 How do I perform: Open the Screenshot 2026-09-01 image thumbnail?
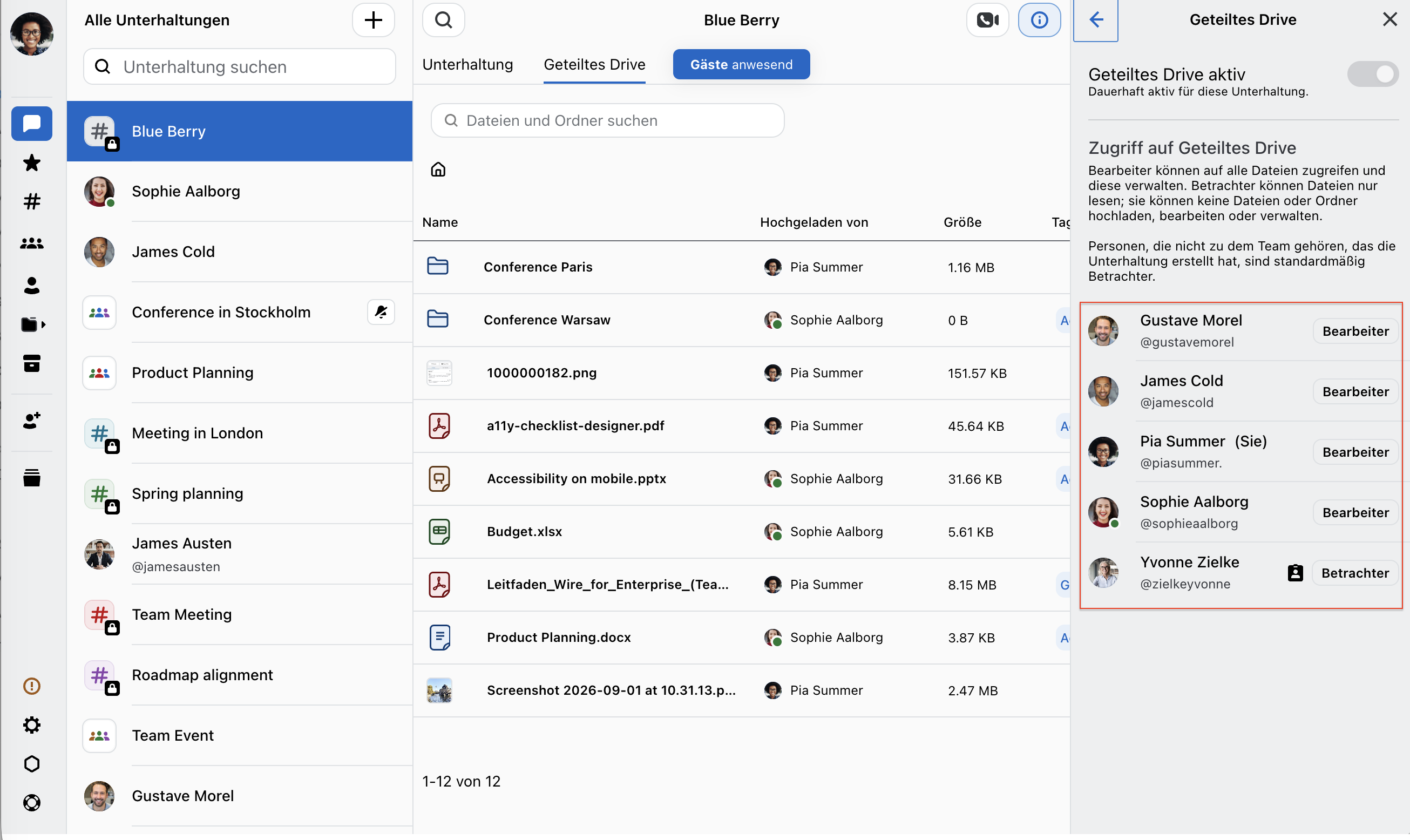[439, 690]
